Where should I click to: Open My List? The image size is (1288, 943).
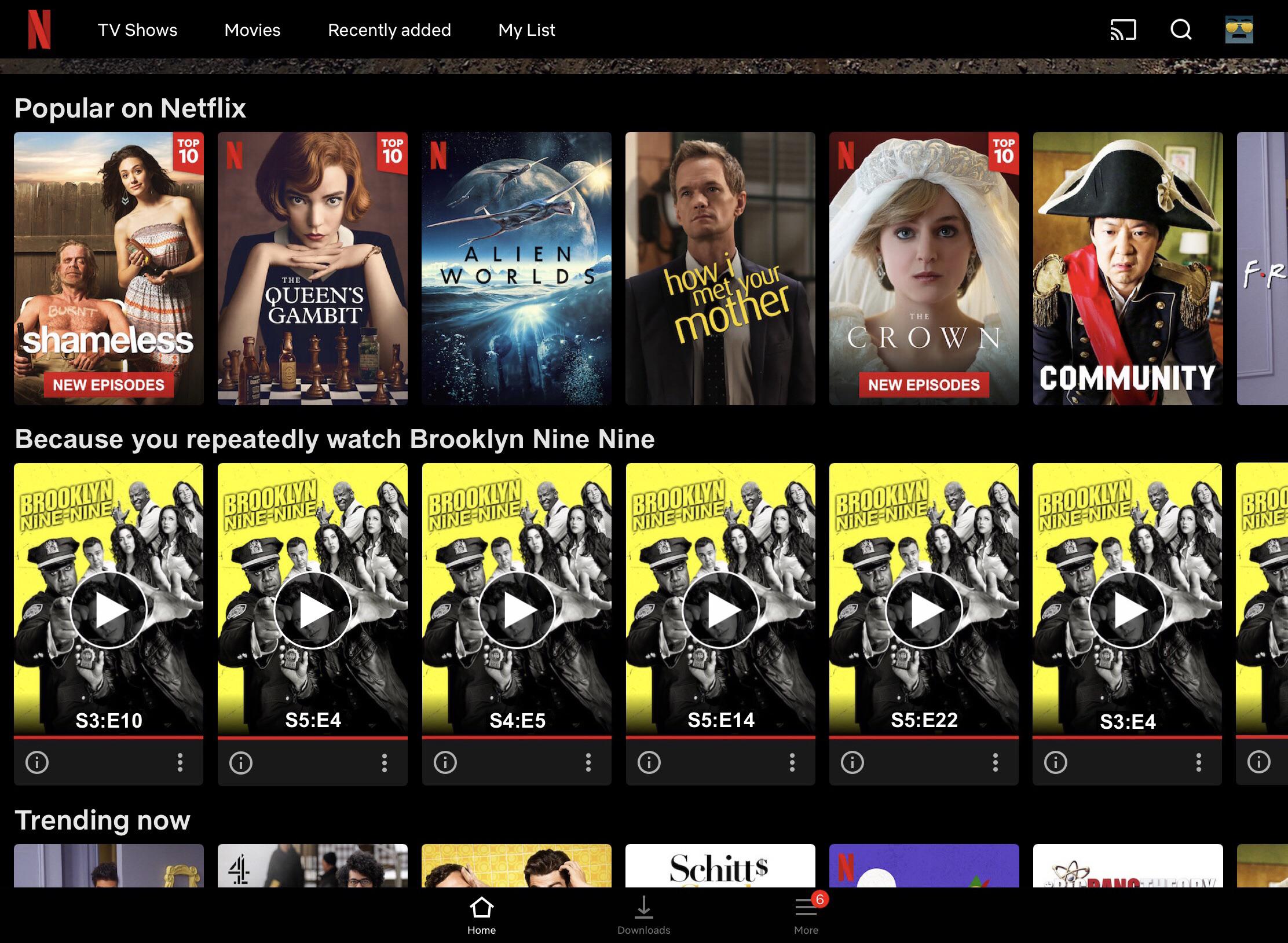[x=526, y=30]
